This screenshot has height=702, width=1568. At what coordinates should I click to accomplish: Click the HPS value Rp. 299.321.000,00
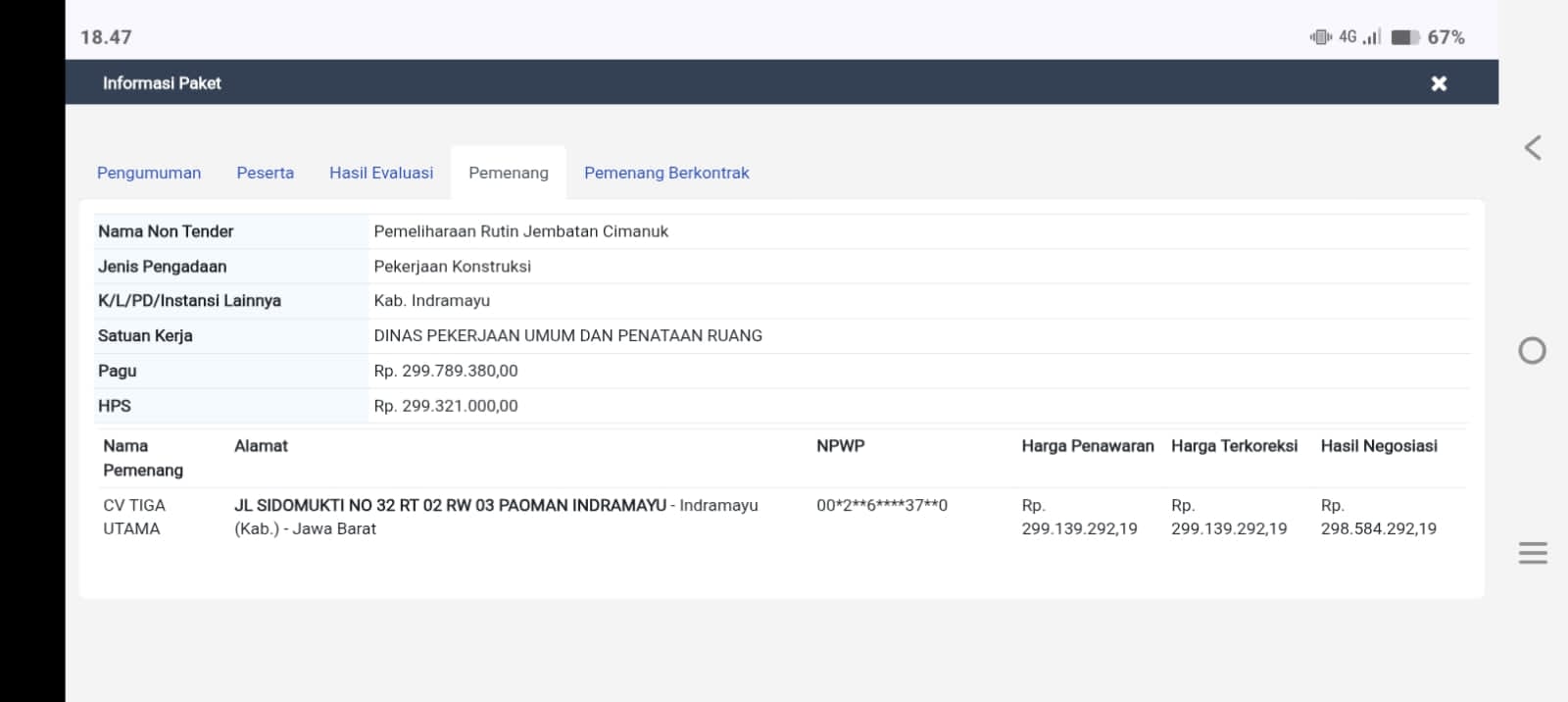(446, 406)
